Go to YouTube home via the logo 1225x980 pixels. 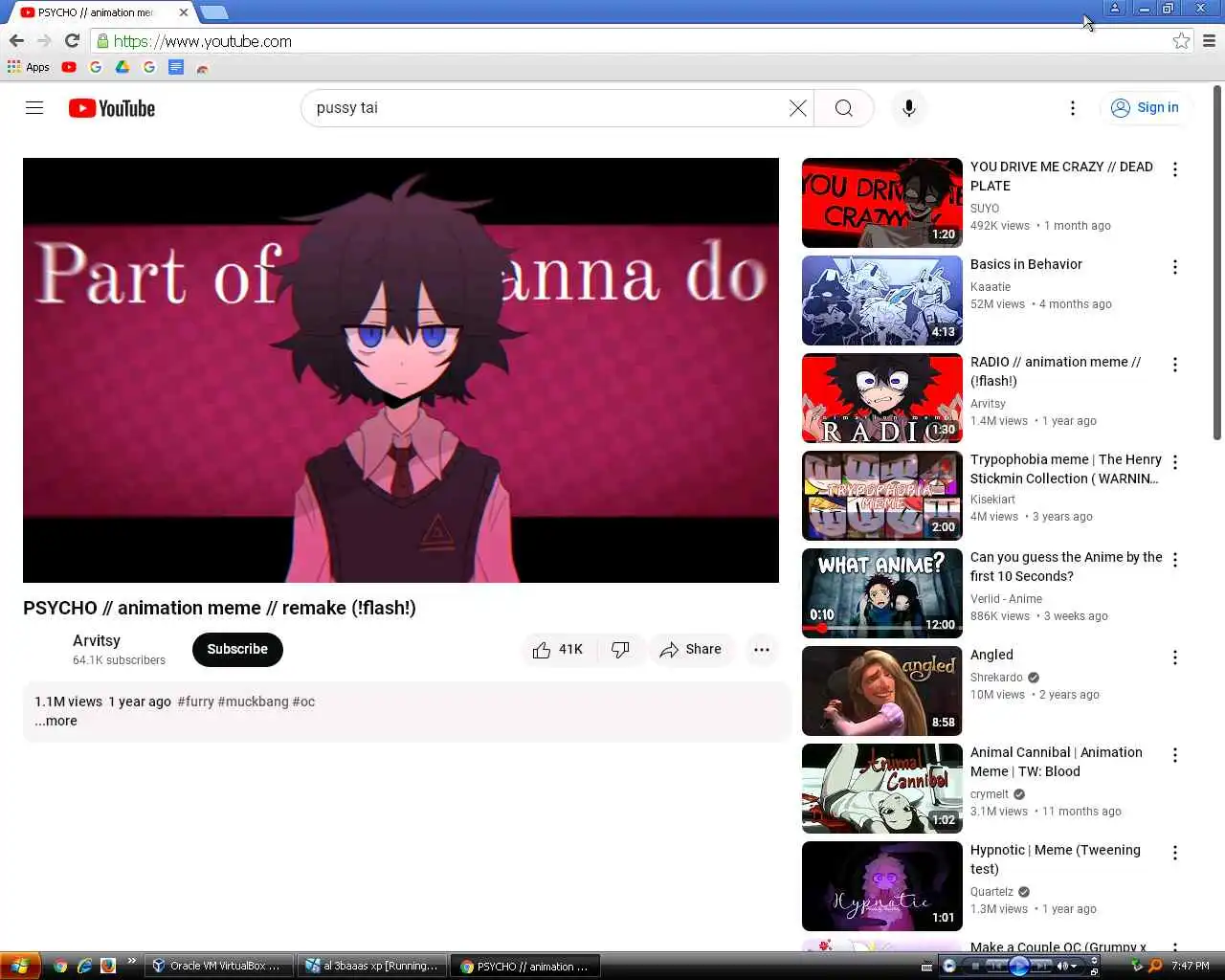coord(112,108)
